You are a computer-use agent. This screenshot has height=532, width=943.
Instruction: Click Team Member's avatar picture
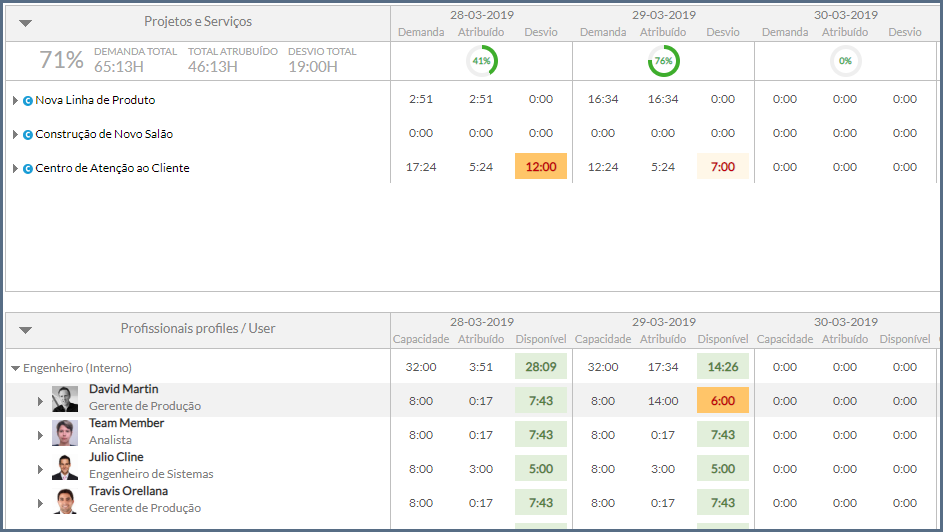click(x=65, y=434)
